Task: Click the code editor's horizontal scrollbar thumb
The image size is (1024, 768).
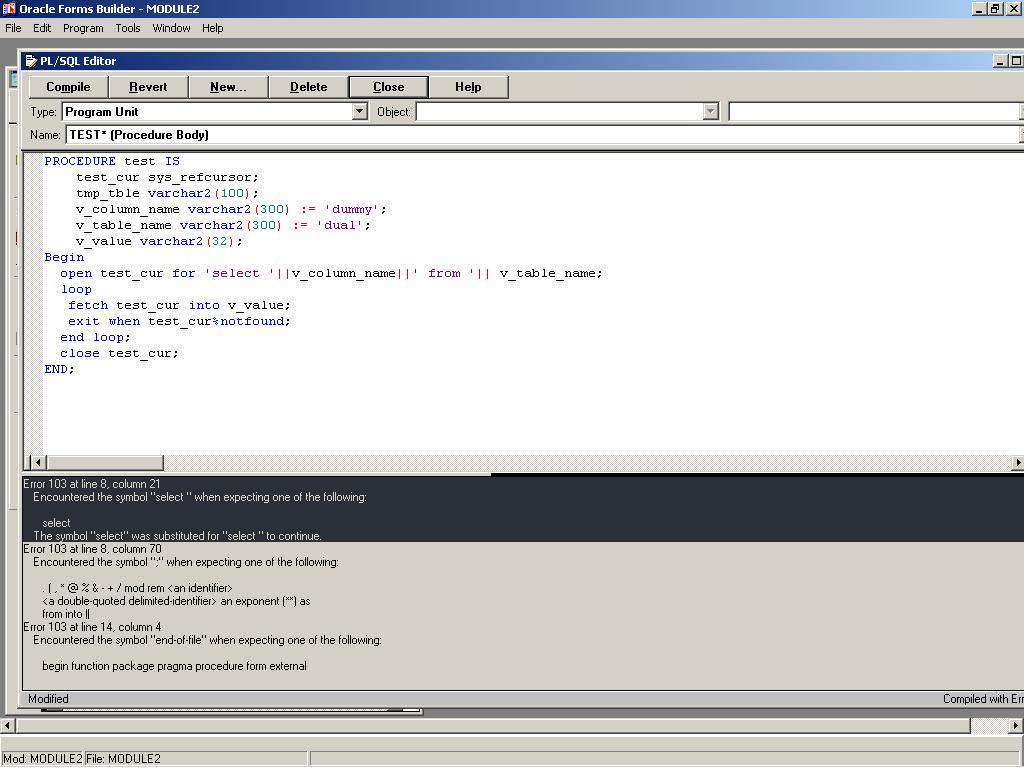Action: (104, 463)
